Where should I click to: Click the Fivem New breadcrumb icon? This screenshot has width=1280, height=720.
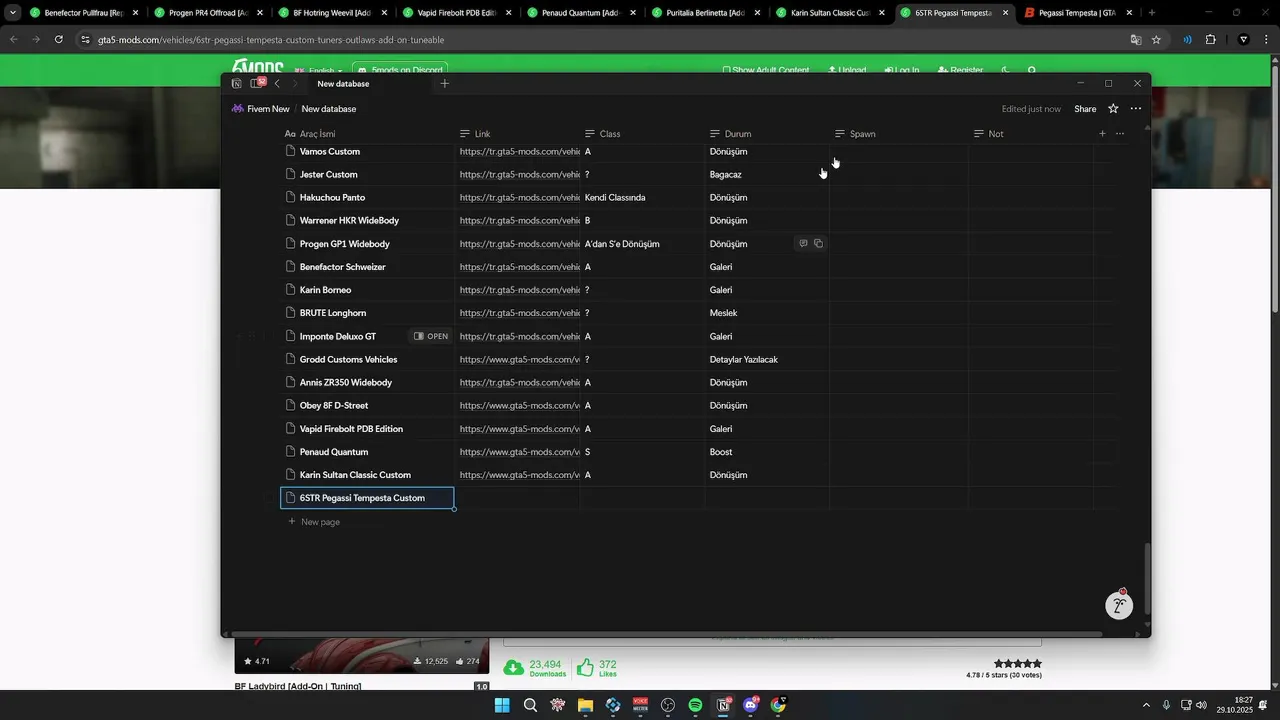(x=238, y=109)
